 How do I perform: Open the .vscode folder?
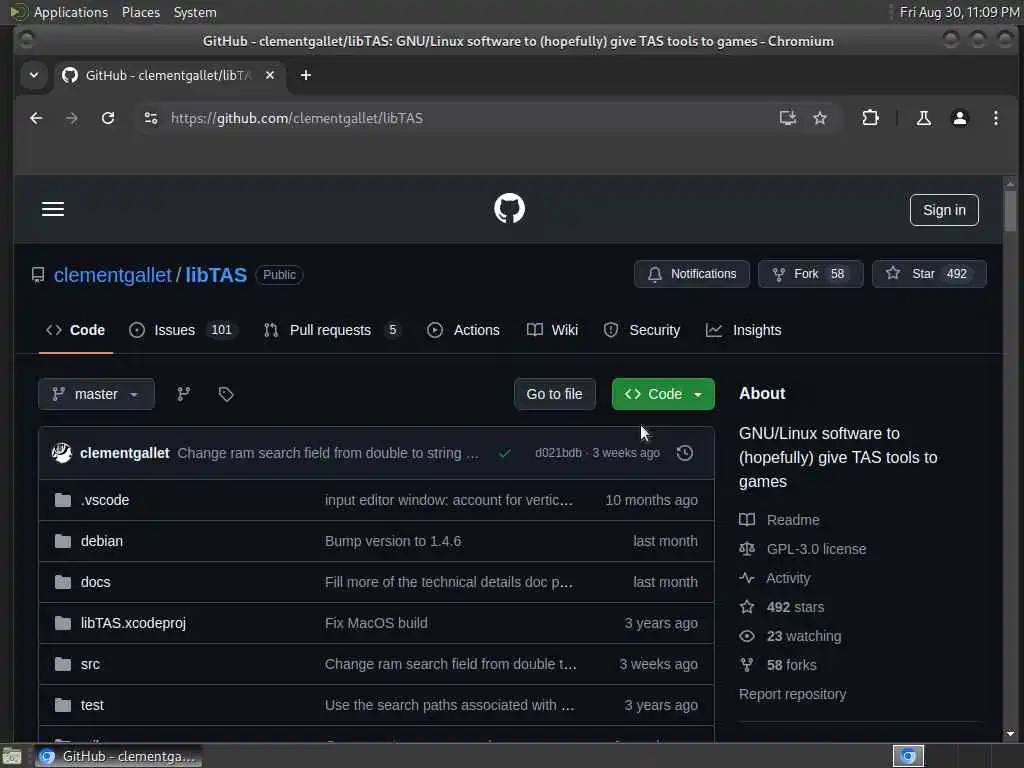[105, 500]
